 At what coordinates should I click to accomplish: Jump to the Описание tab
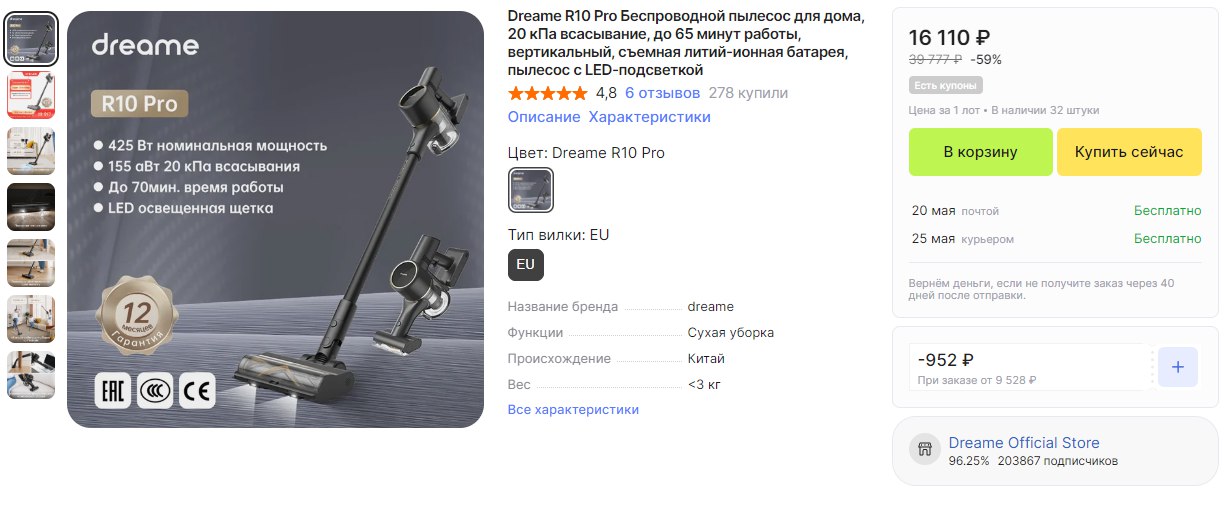pyautogui.click(x=544, y=117)
